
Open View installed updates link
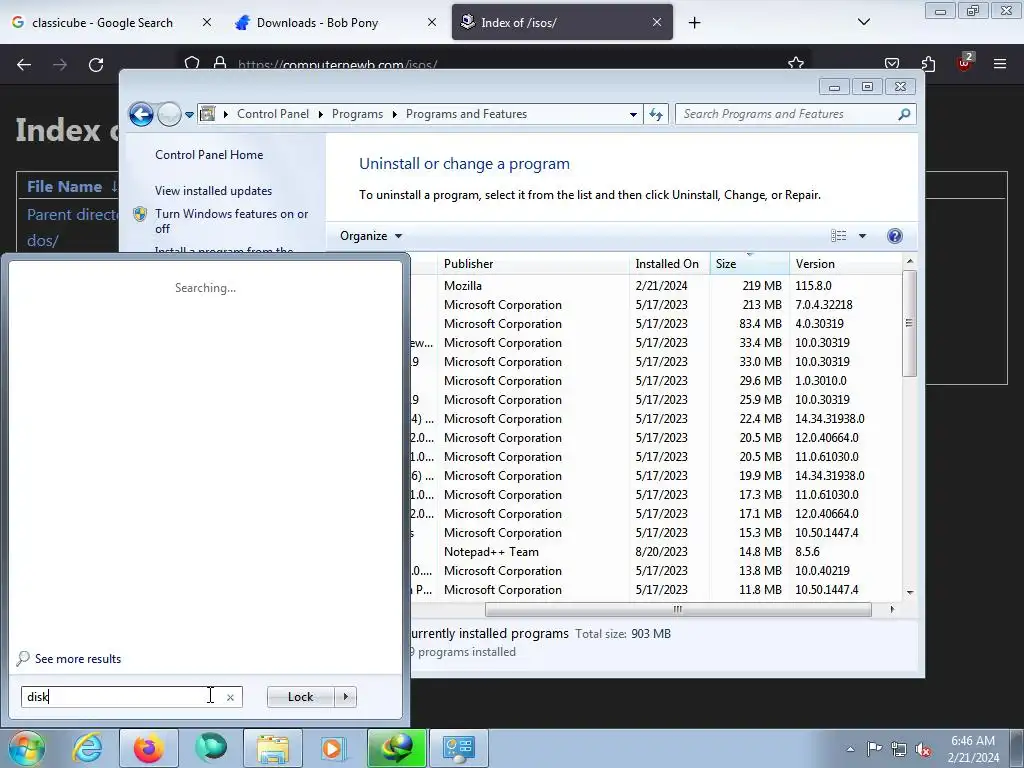[x=214, y=191]
